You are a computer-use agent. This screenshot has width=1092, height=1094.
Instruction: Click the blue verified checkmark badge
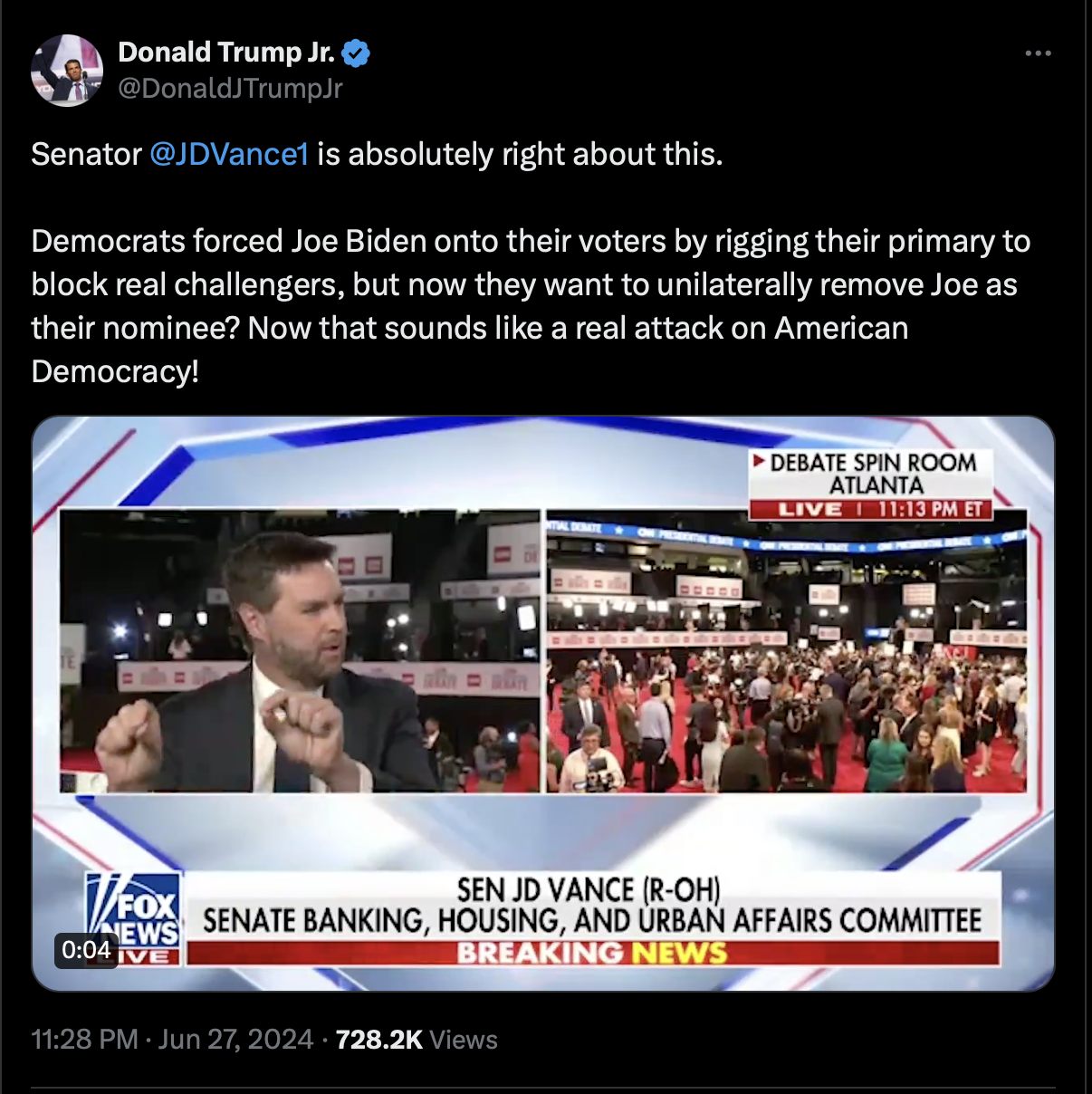point(356,53)
